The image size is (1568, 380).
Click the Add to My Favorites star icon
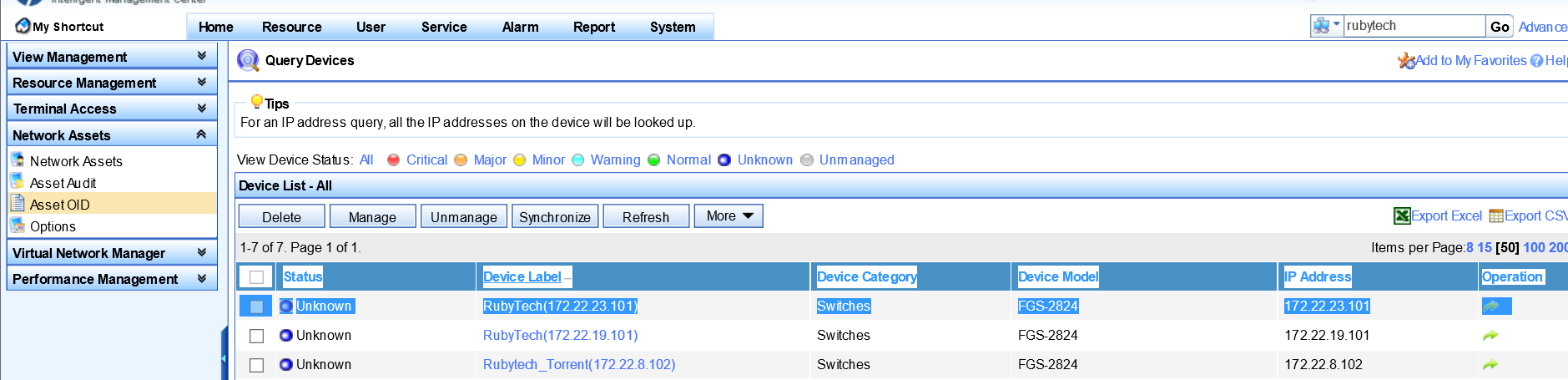(x=1406, y=60)
